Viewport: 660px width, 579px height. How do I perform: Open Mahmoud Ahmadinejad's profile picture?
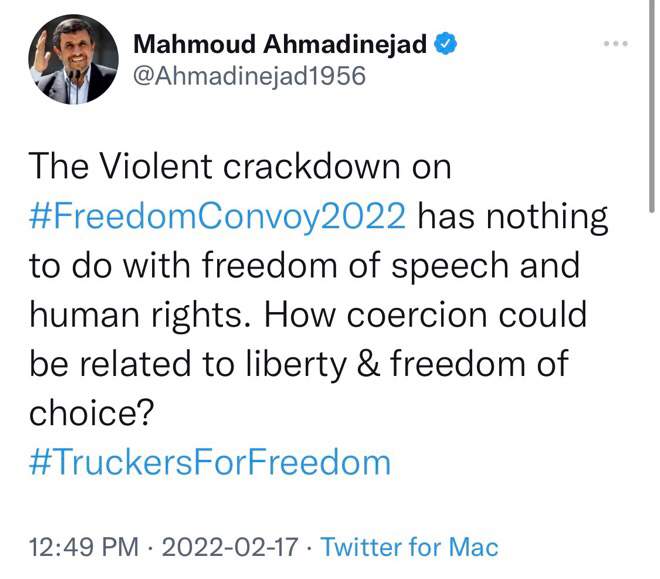point(72,58)
